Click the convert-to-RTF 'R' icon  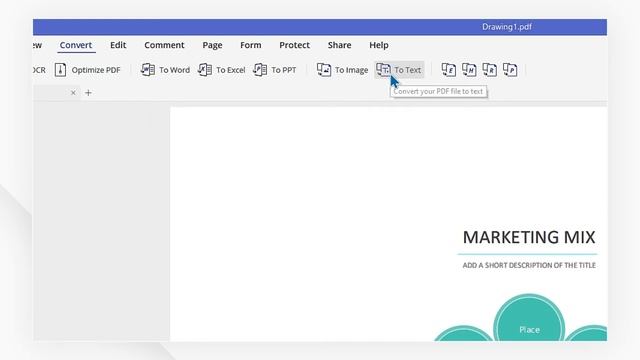click(489, 70)
